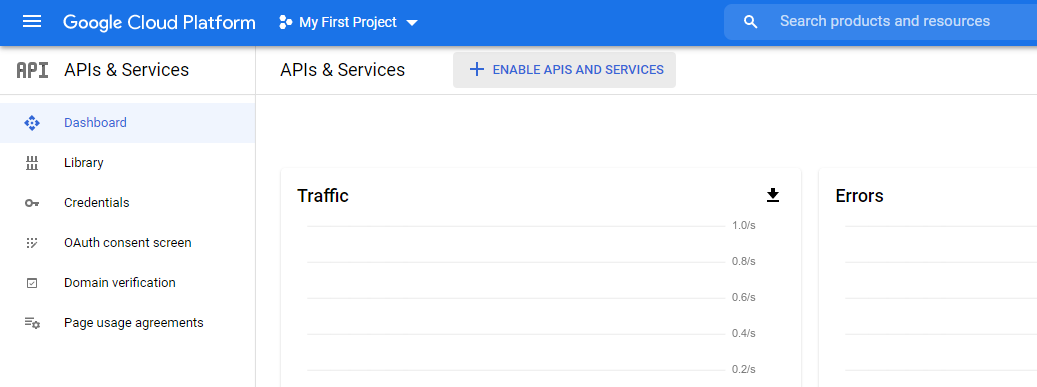Image resolution: width=1037 pixels, height=387 pixels.
Task: Click the Credentials key icon
Action: point(32,203)
